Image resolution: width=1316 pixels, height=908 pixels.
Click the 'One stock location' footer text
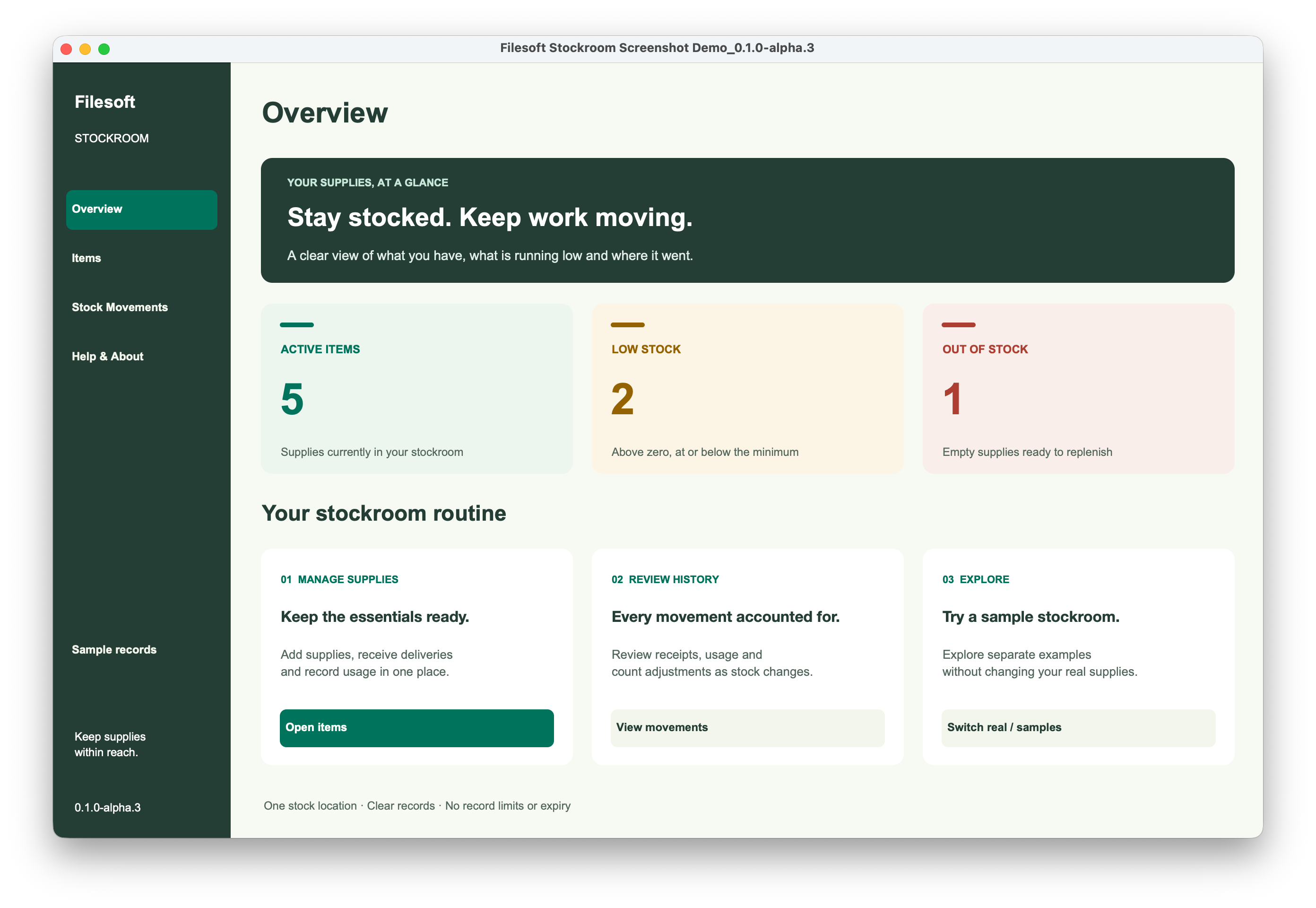coord(310,805)
